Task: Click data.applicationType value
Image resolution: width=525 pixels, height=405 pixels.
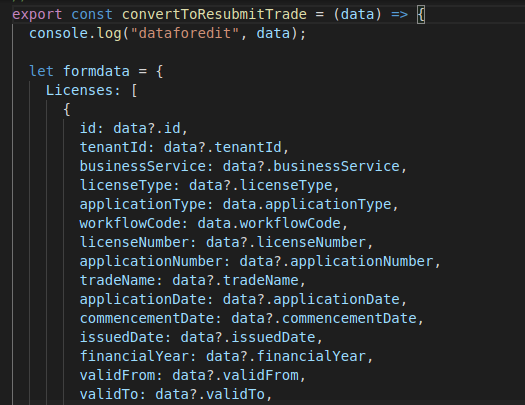Action: point(307,204)
